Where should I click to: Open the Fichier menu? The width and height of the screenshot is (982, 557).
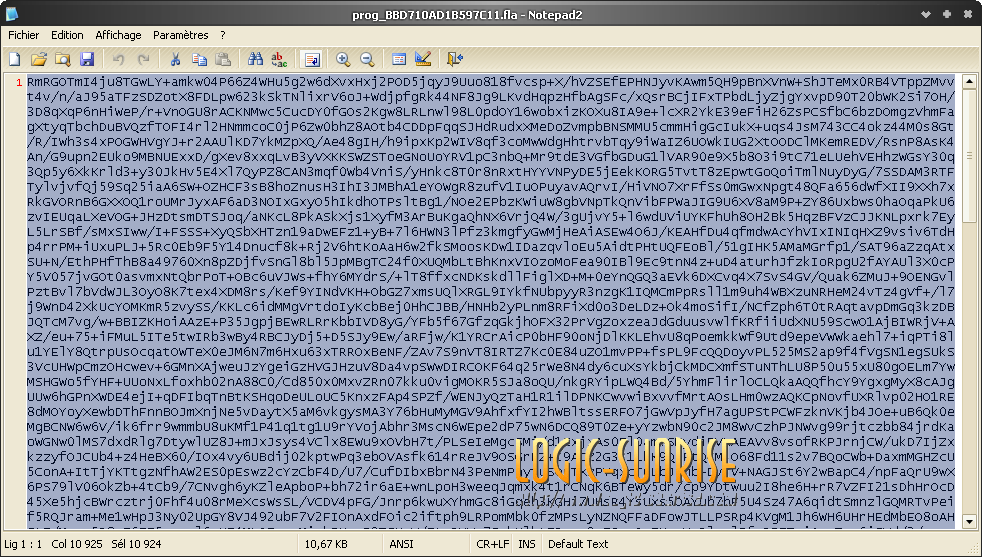coord(23,35)
